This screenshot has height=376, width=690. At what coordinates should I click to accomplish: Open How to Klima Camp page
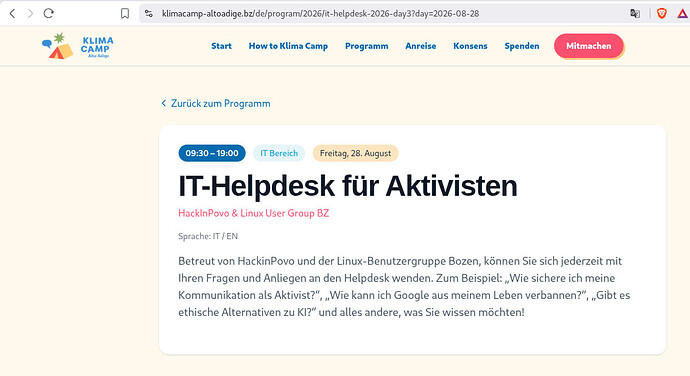click(x=288, y=46)
